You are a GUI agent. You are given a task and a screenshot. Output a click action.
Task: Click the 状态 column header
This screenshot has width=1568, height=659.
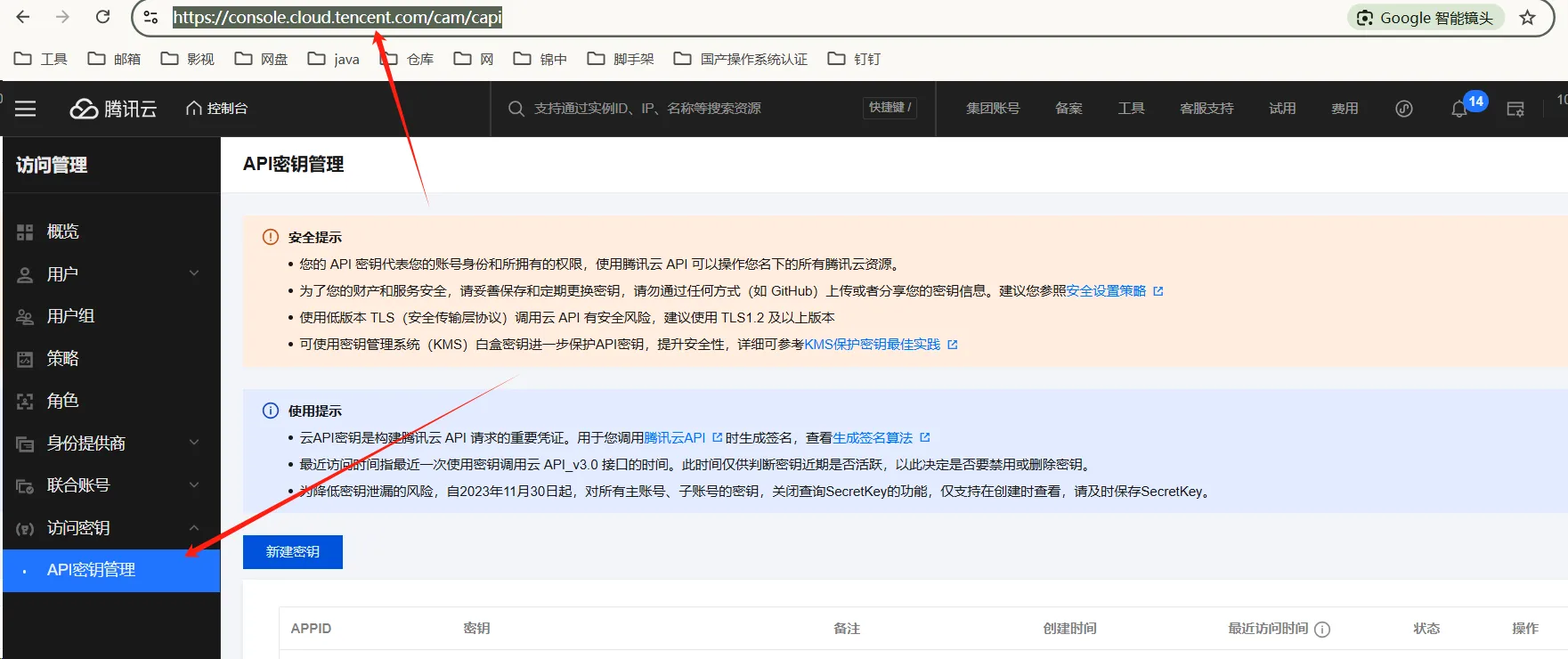coord(1426,629)
